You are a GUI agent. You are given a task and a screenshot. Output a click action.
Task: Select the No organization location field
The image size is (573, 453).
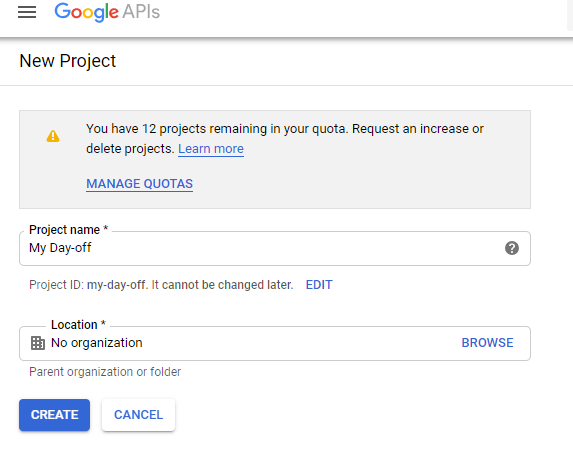coord(275,343)
